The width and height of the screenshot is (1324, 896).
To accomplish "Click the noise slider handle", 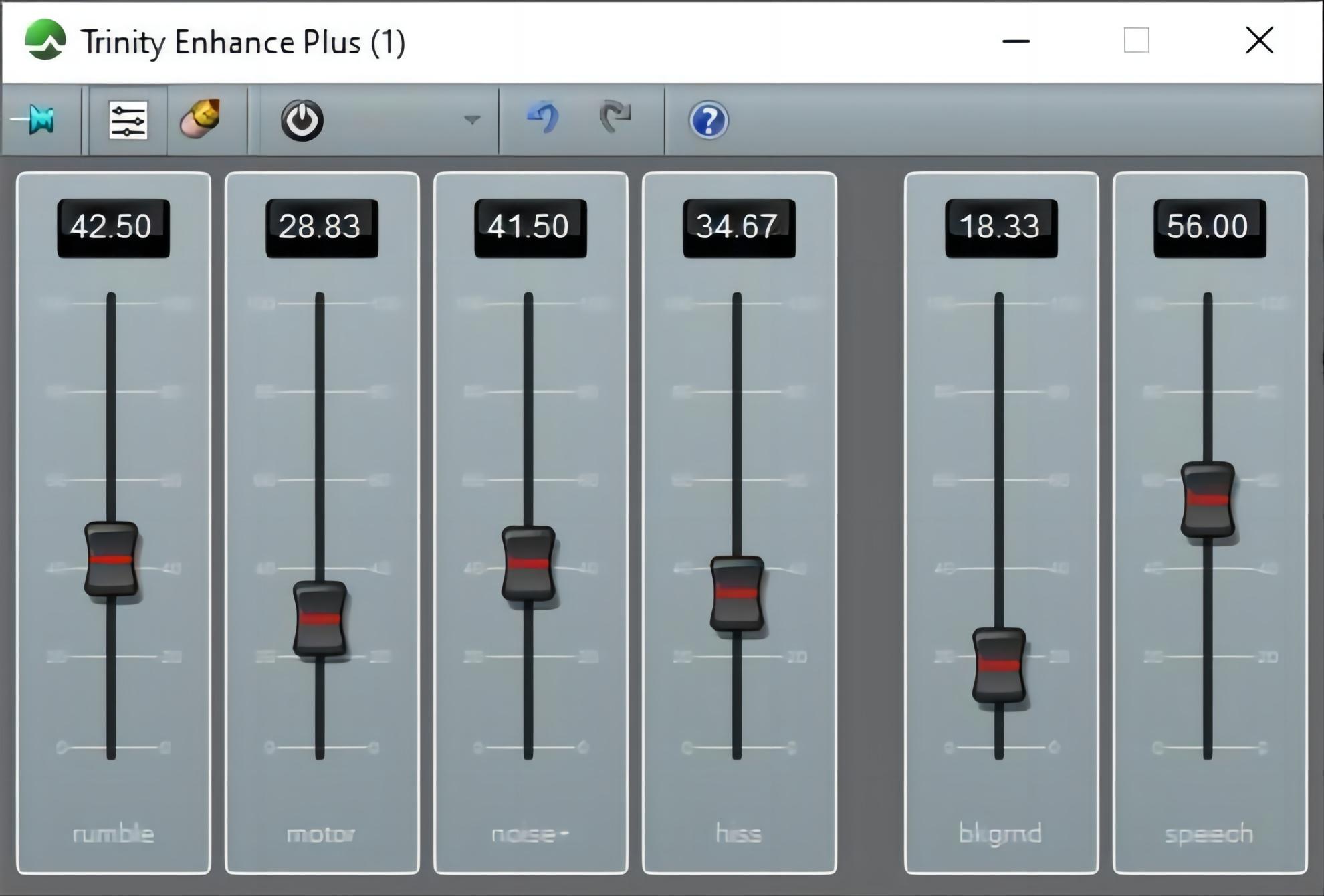I will [x=528, y=564].
